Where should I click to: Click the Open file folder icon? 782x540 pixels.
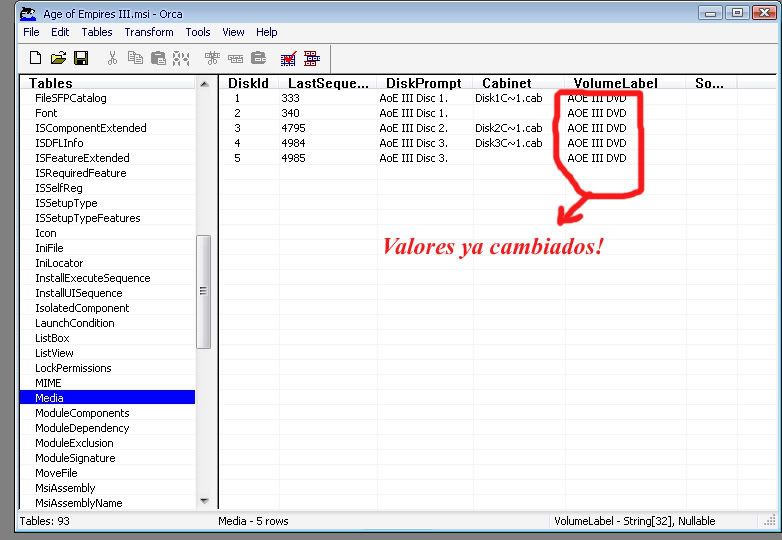click(58, 58)
